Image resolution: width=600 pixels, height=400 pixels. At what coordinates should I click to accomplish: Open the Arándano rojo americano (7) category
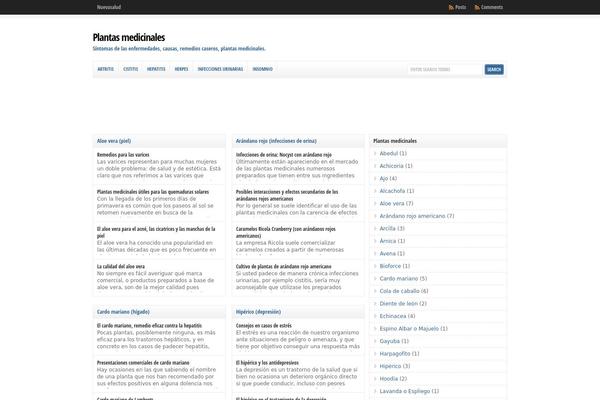pos(417,216)
